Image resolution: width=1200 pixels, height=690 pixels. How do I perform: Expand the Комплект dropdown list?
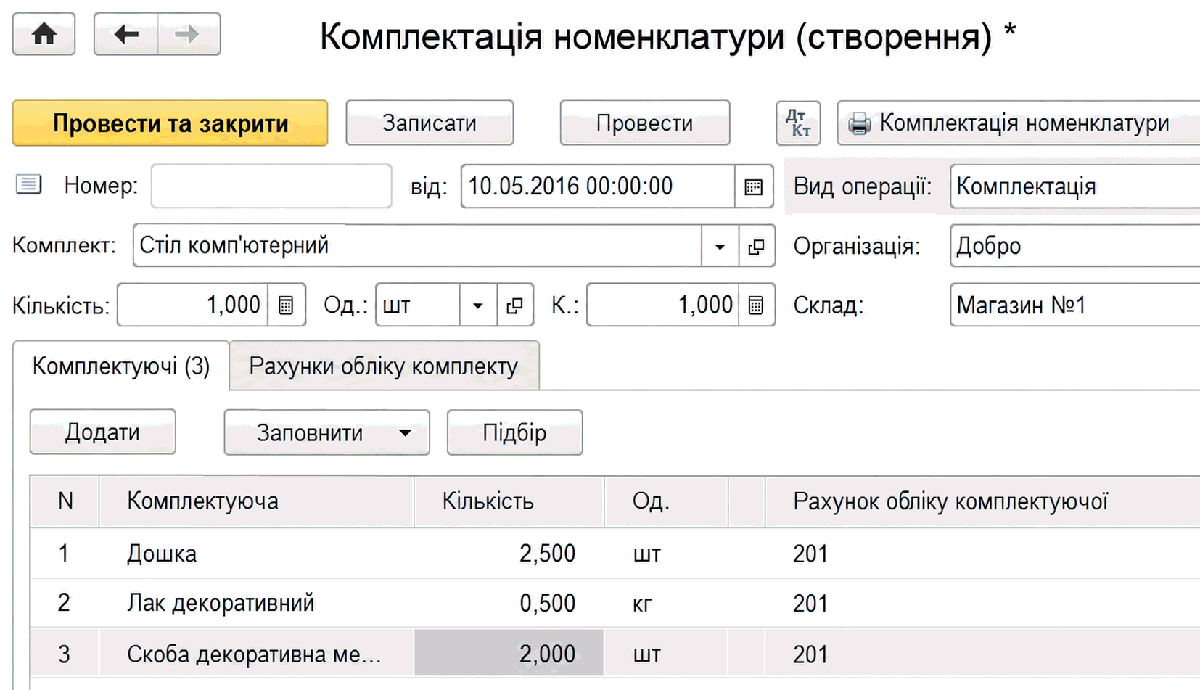[x=719, y=246]
